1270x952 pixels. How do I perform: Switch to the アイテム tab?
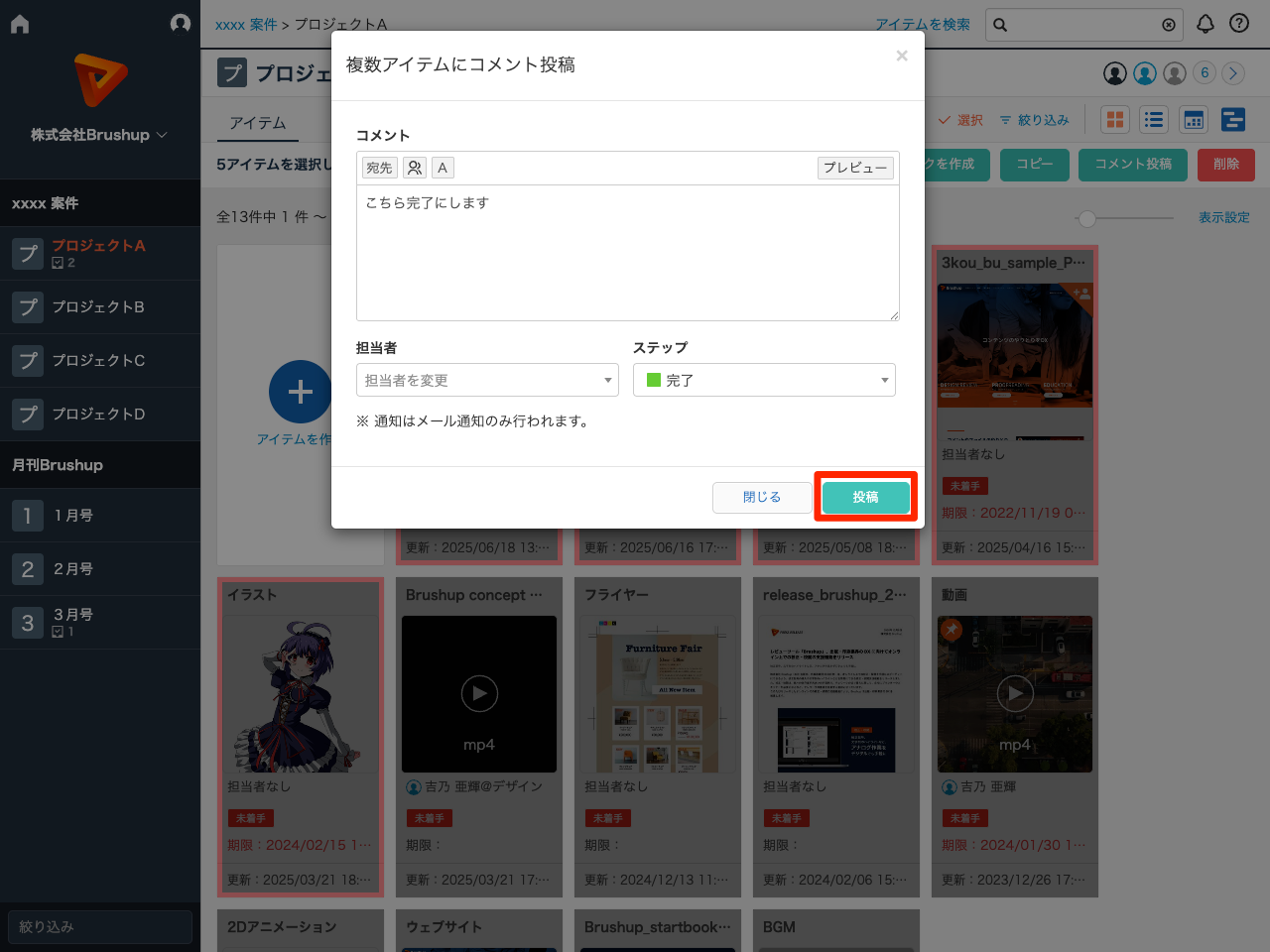click(x=258, y=123)
